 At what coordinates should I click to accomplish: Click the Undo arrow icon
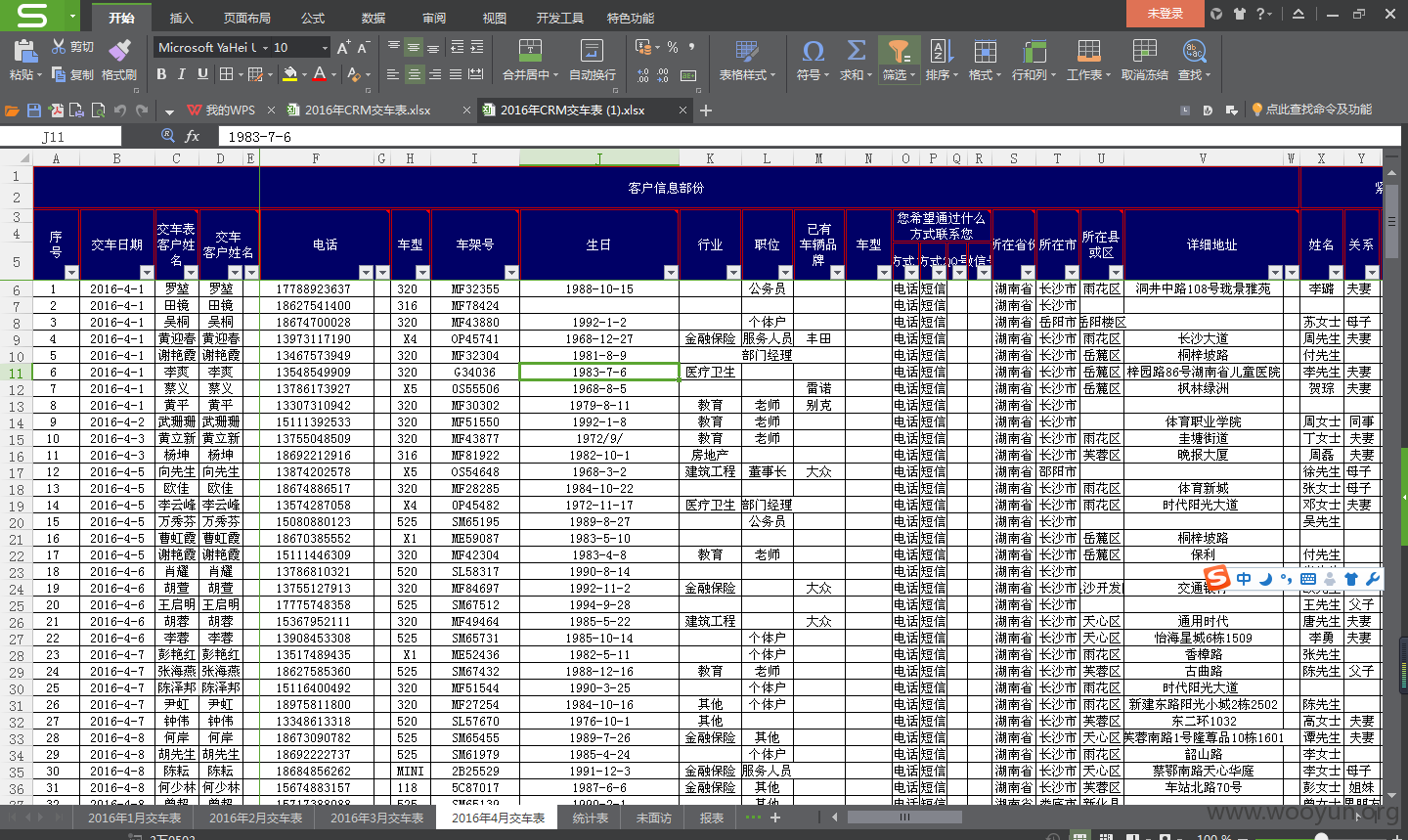120,111
